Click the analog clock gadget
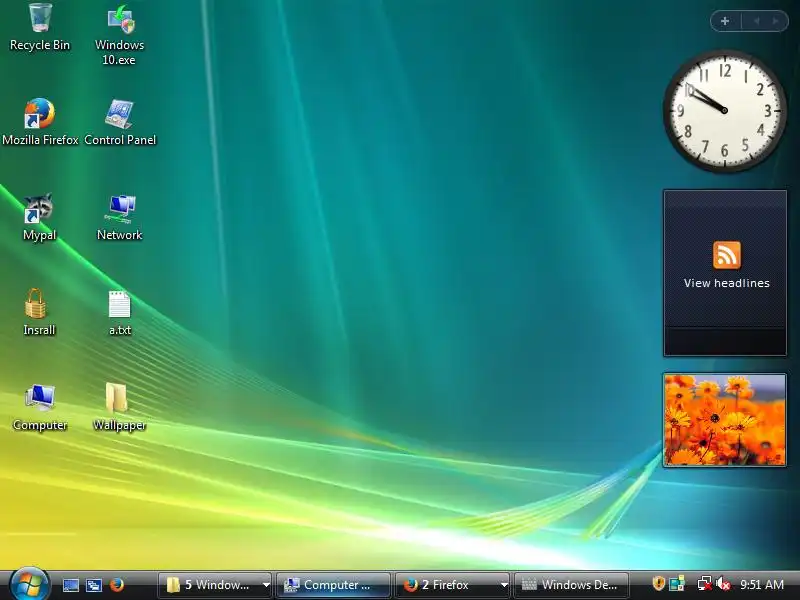The width and height of the screenshot is (800, 600). click(724, 110)
